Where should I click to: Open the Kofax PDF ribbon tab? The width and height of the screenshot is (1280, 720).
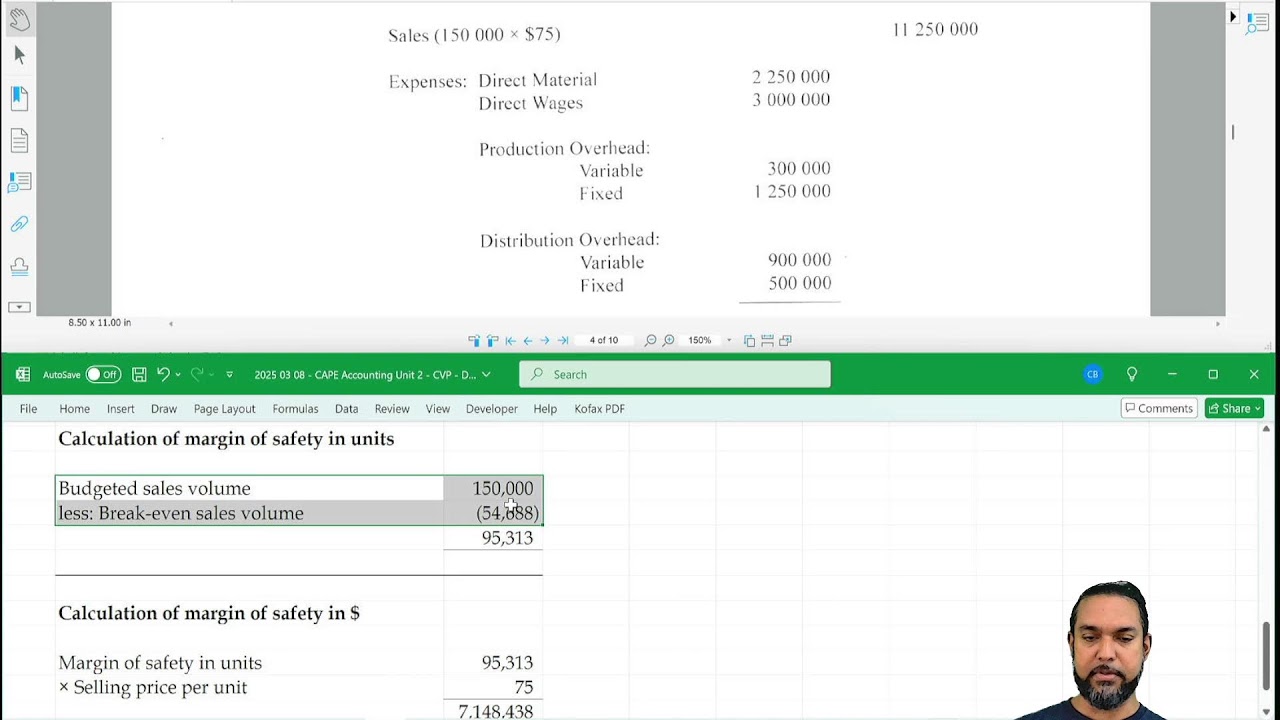click(600, 409)
